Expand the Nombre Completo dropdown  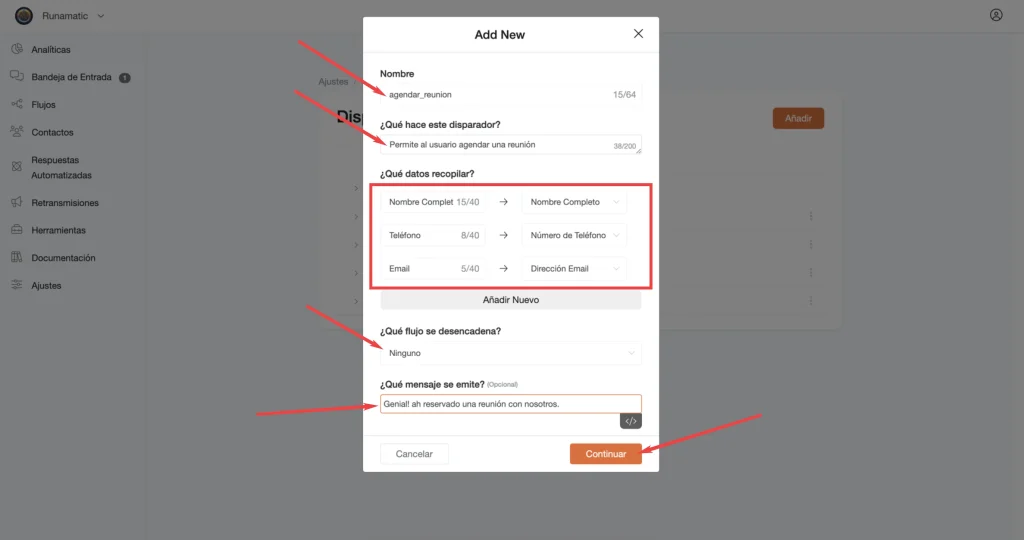(574, 202)
